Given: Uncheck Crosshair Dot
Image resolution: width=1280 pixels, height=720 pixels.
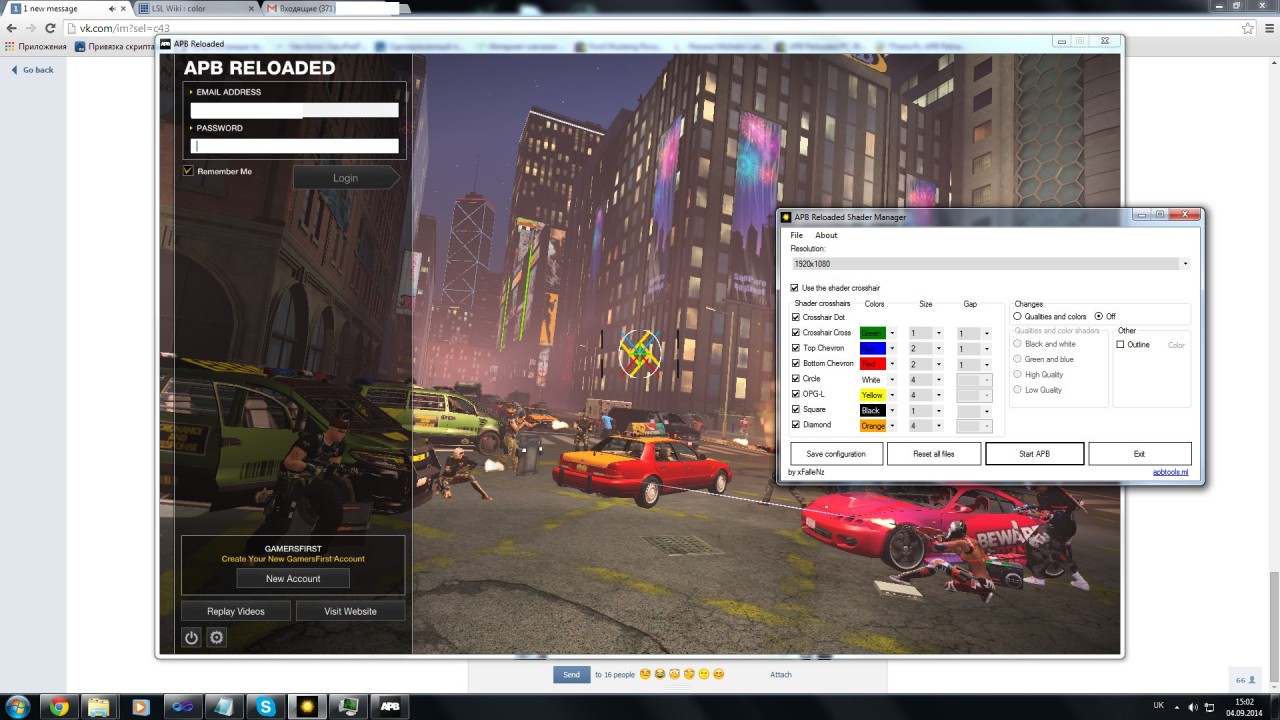Looking at the screenshot, I should pos(796,317).
